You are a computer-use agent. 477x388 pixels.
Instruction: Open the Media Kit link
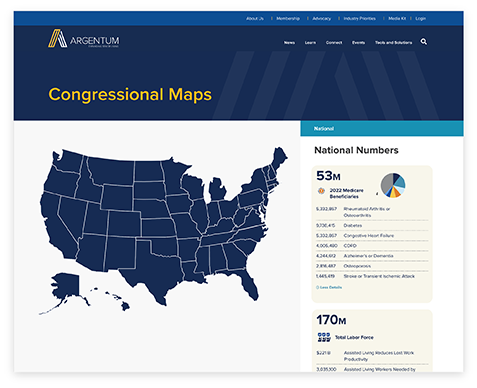(x=397, y=19)
